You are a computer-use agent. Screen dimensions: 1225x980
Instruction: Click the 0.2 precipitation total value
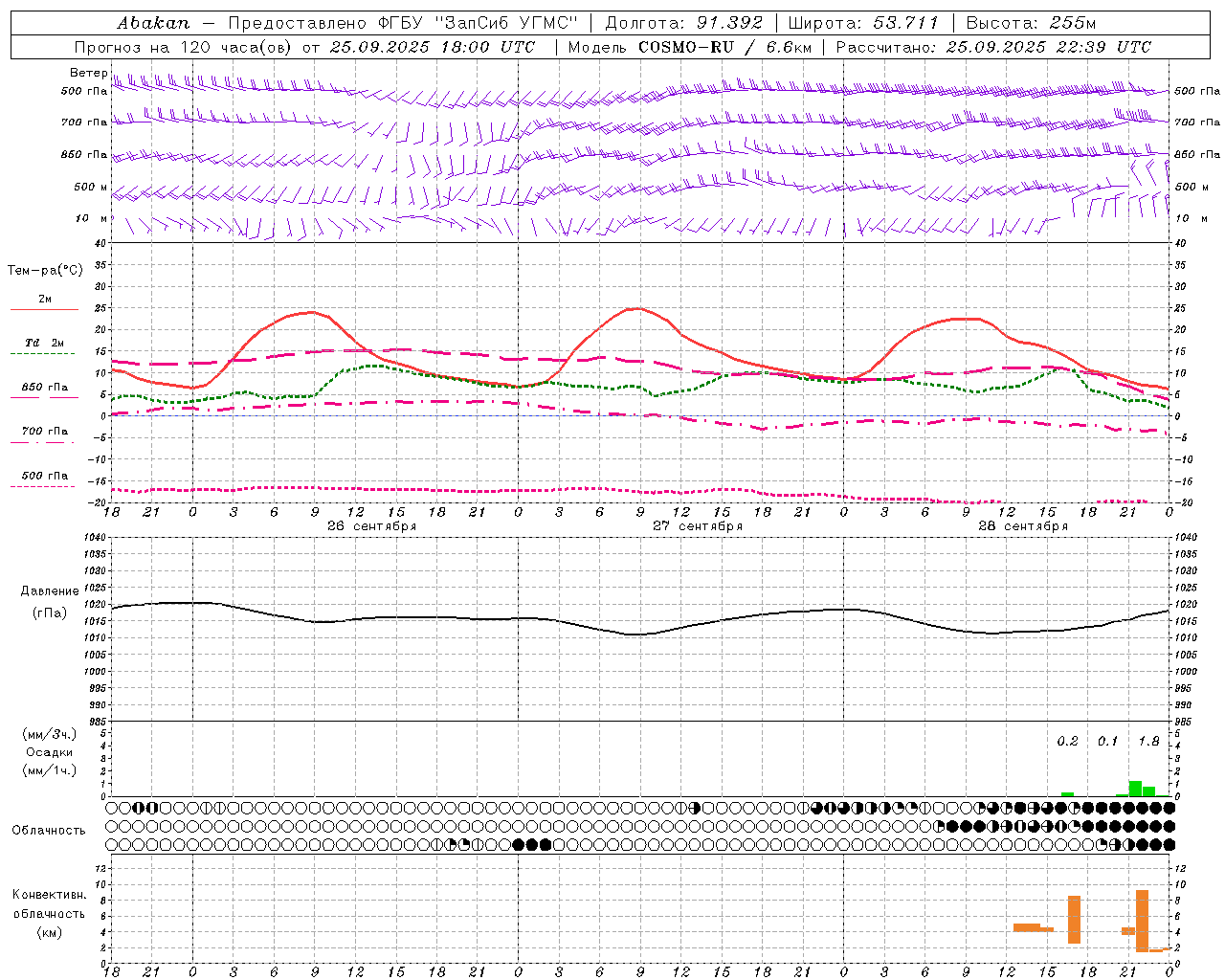[x=1067, y=742]
